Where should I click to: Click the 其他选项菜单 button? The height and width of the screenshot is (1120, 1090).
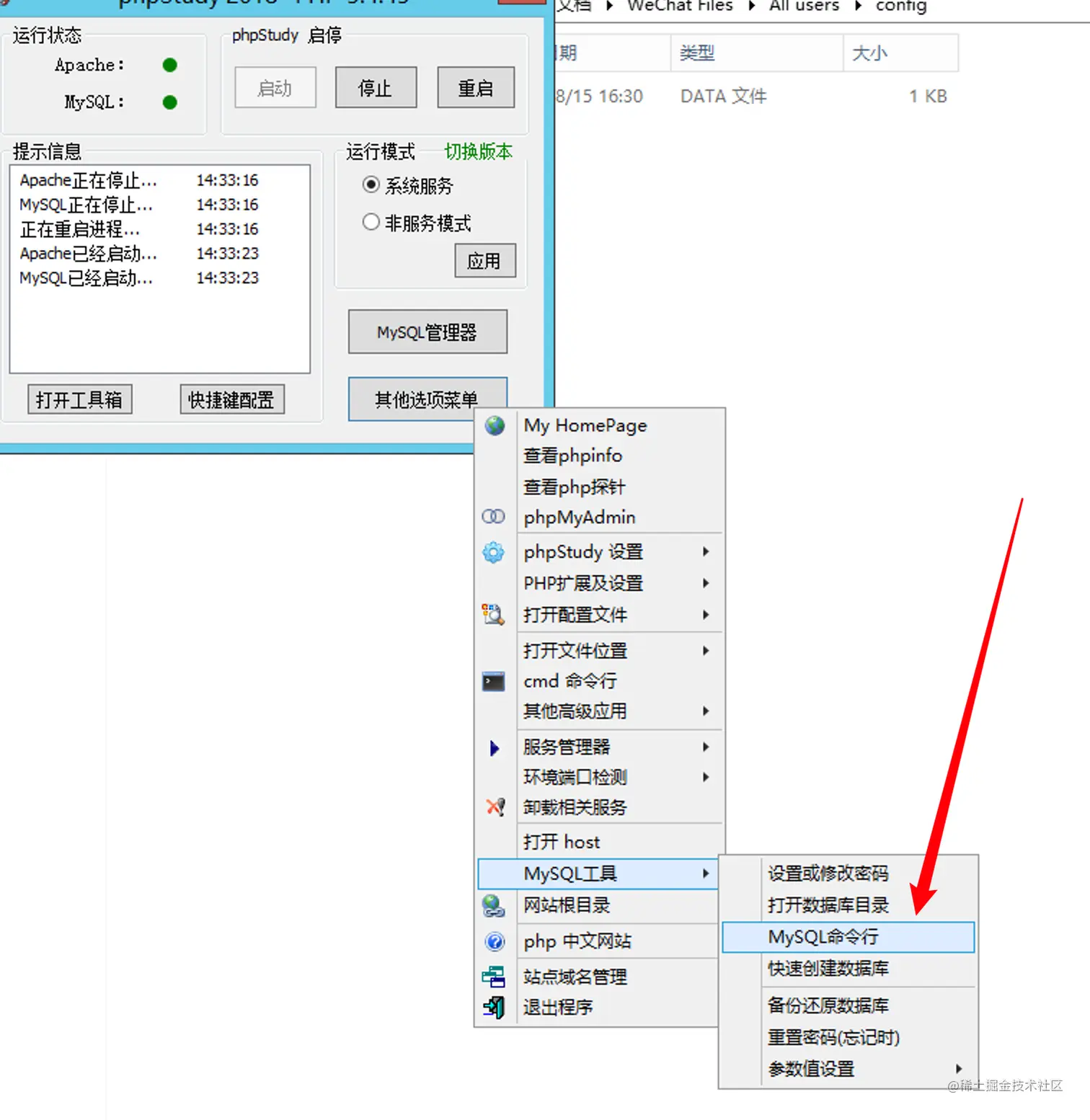coord(427,399)
